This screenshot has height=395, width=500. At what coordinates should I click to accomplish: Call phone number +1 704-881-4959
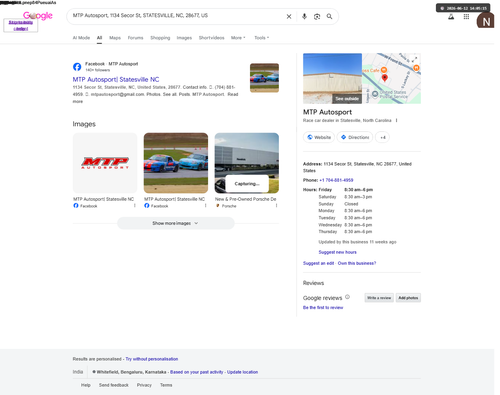coord(336,180)
